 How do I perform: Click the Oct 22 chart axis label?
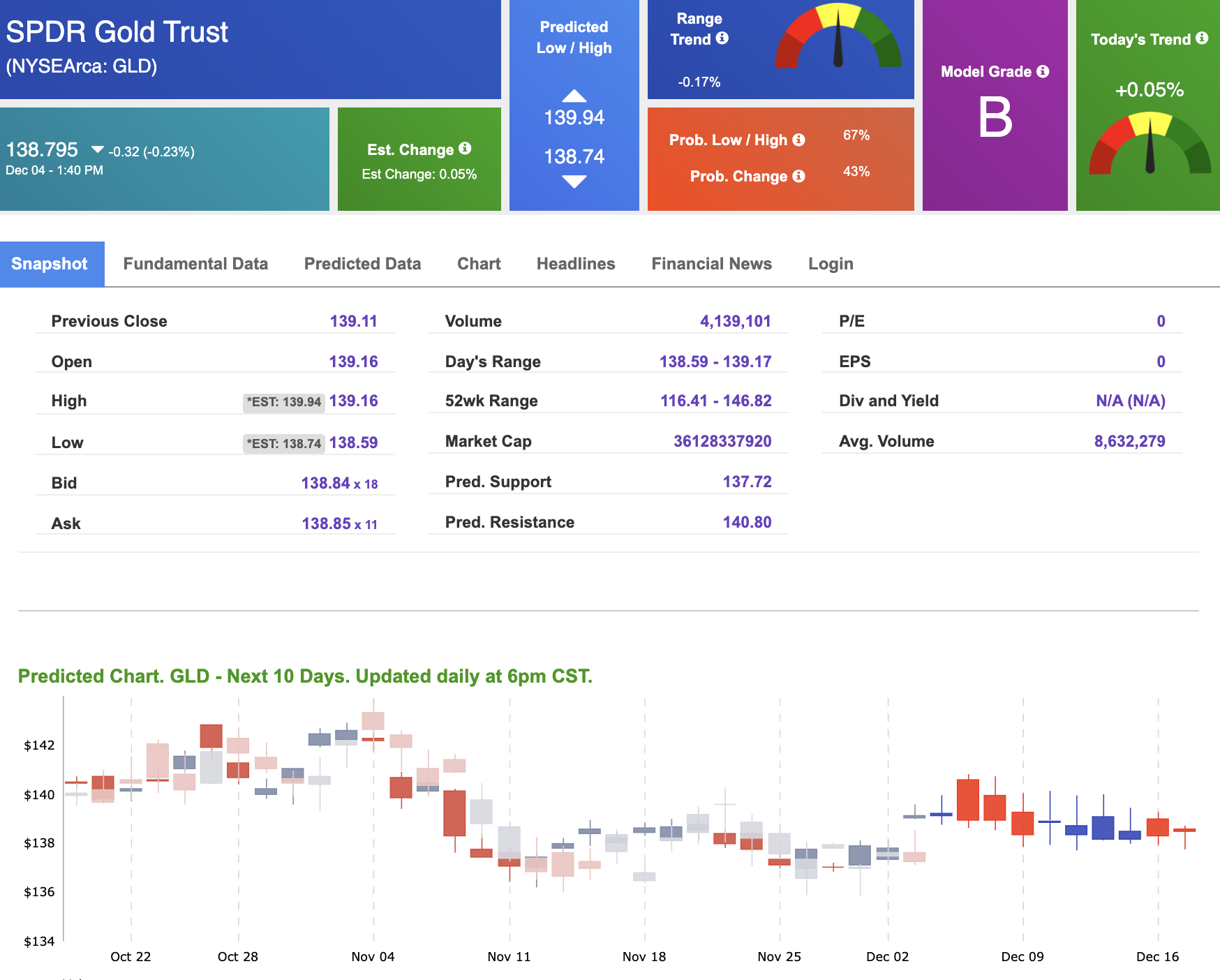[x=131, y=957]
